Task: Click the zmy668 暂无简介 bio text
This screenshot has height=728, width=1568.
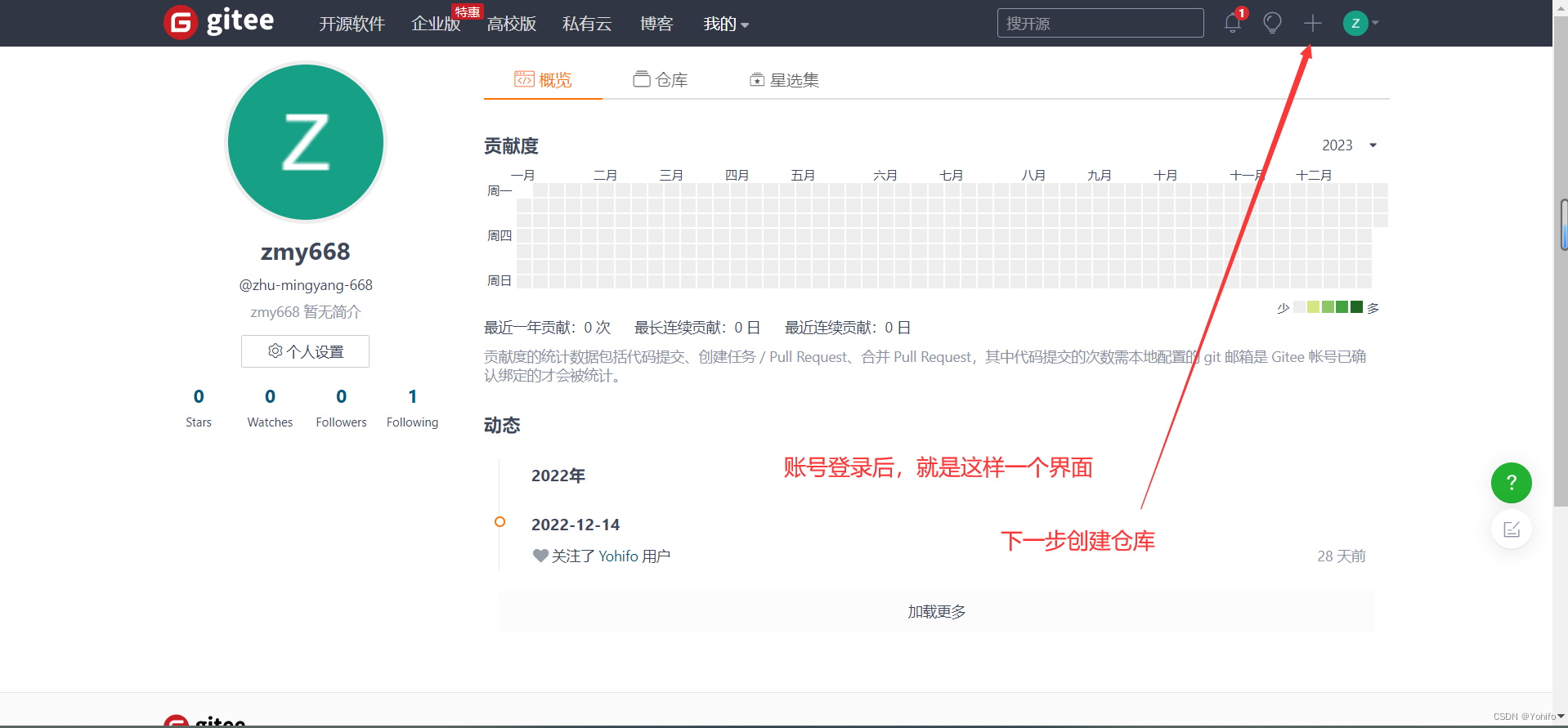Action: coord(306,312)
